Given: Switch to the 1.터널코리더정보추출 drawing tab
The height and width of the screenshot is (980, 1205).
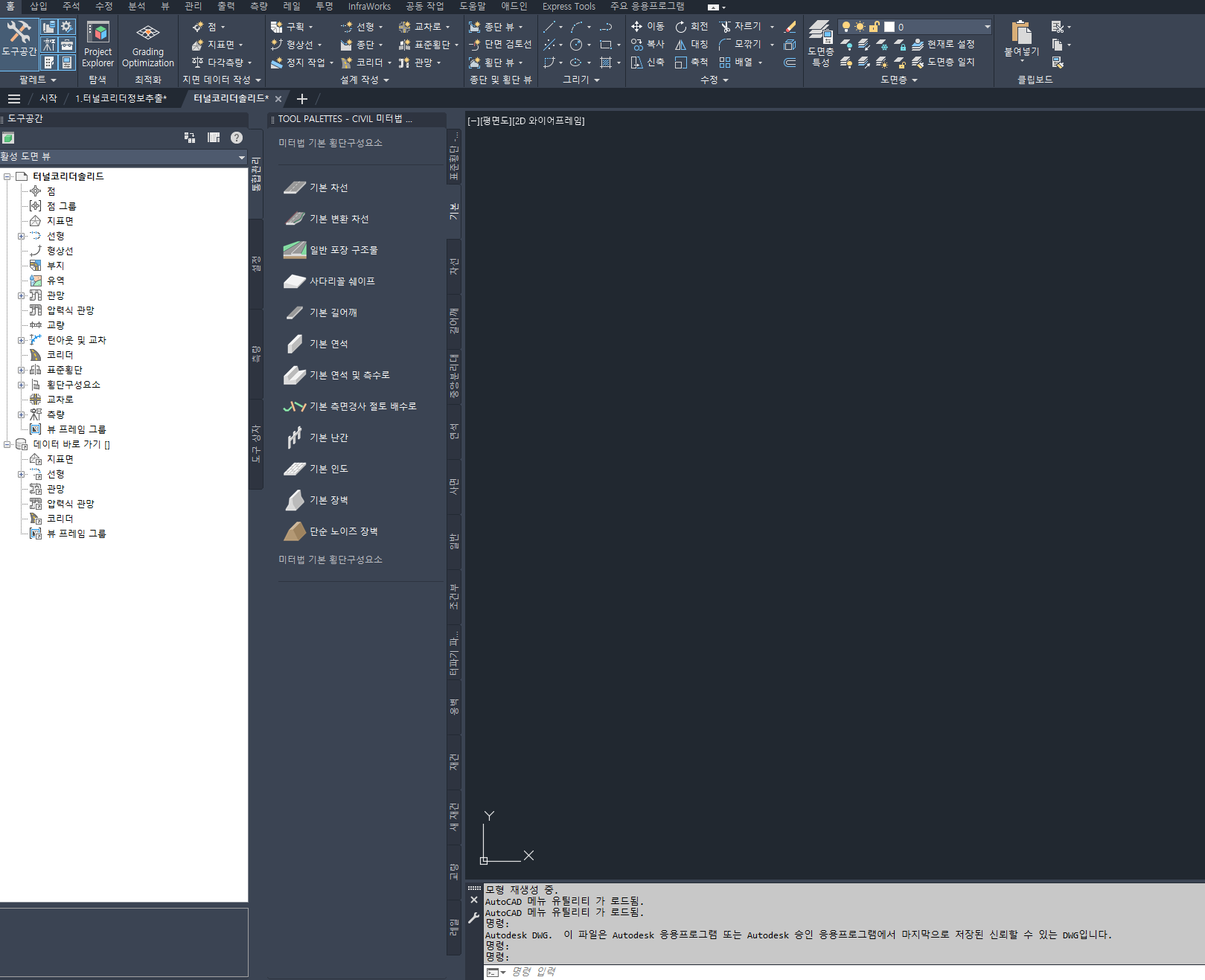Looking at the screenshot, I should coord(121,98).
